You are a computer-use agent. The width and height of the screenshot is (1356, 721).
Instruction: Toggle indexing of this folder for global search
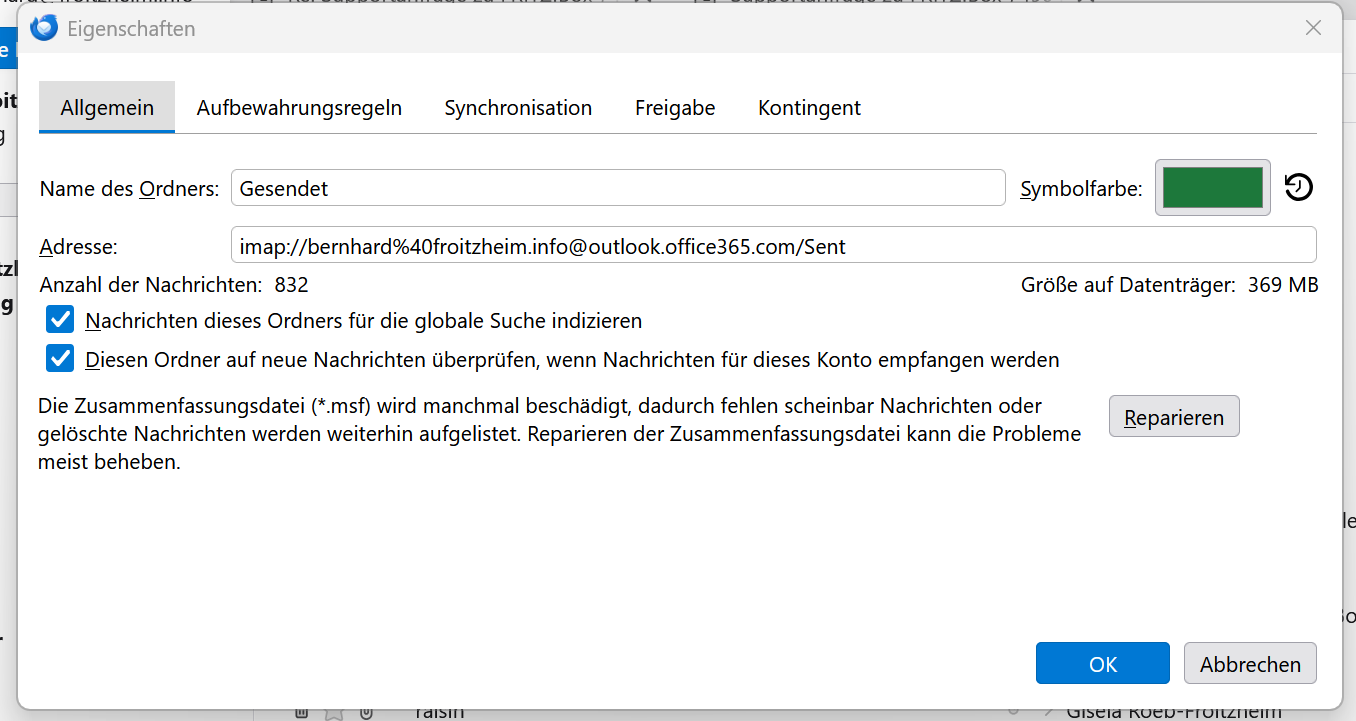61,320
